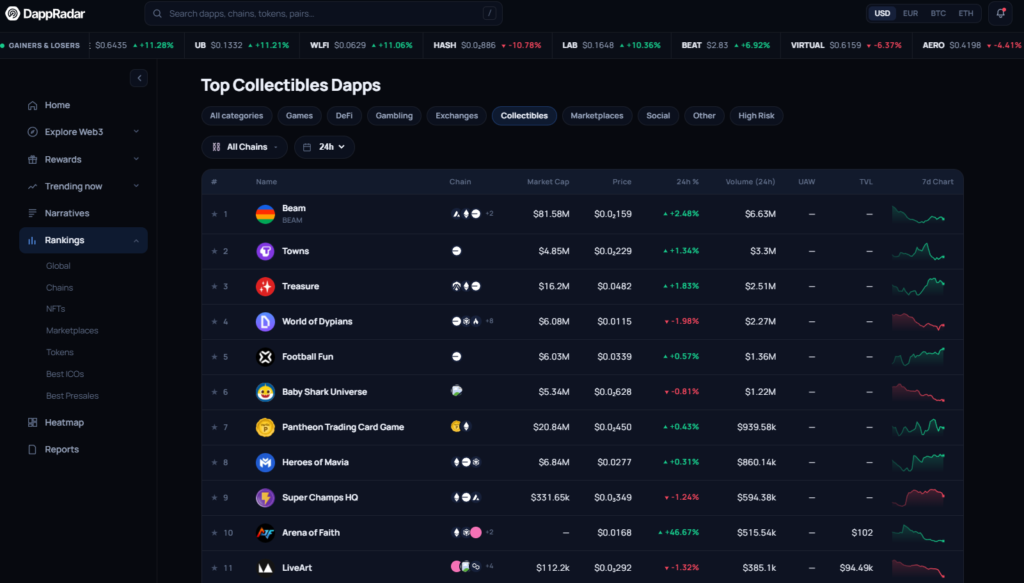Favorite Pantheon Trading Card Game with star
This screenshot has height=583, width=1024.
(214, 427)
